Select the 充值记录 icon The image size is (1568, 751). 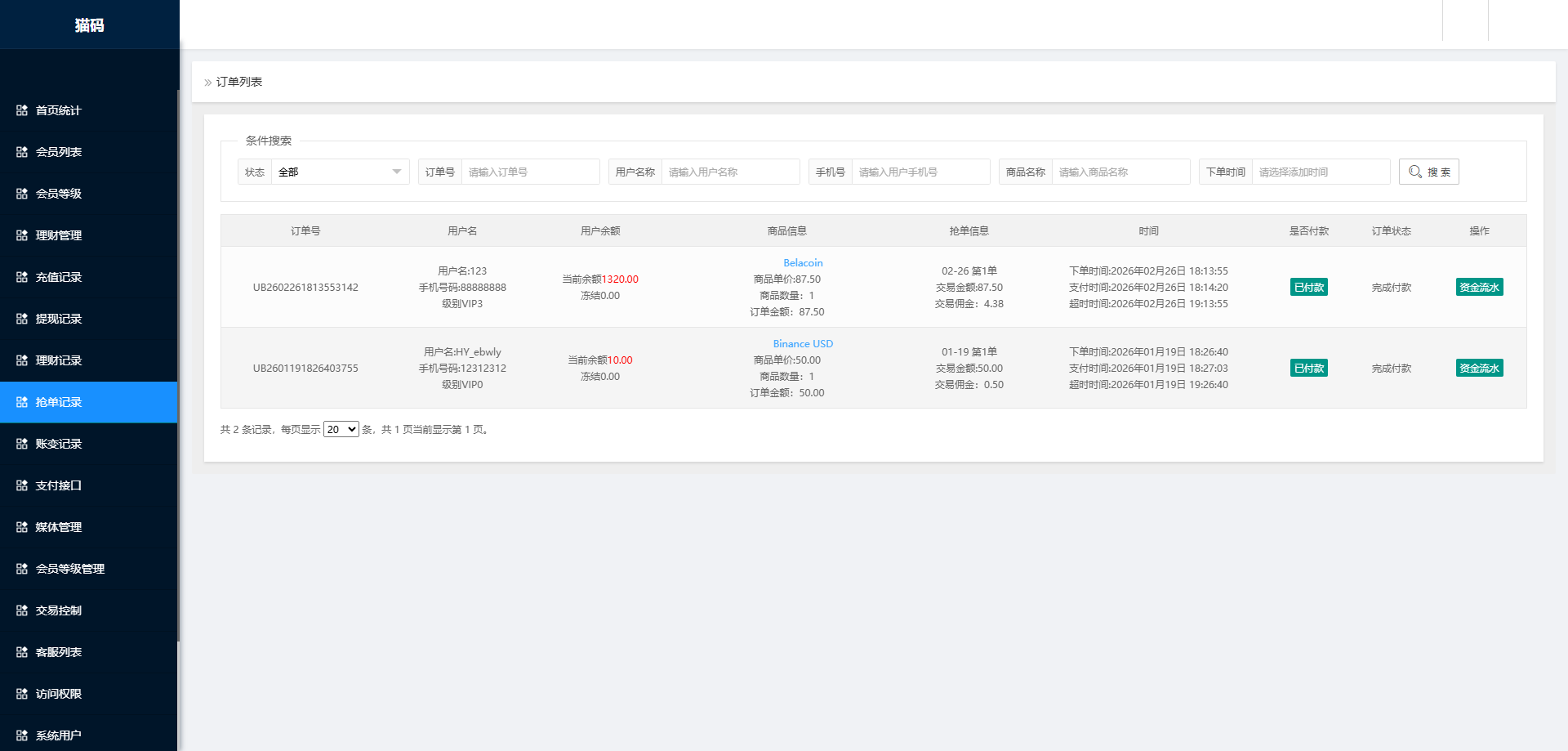pyautogui.click(x=22, y=277)
